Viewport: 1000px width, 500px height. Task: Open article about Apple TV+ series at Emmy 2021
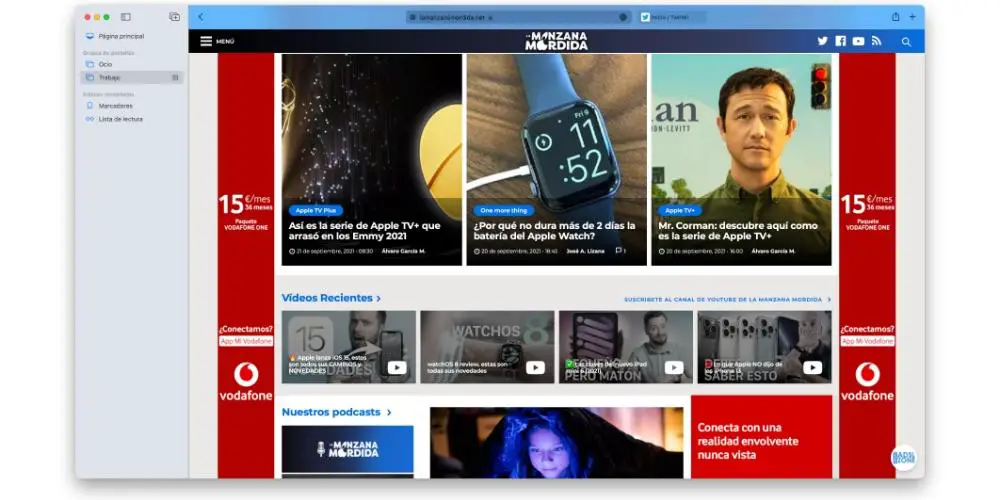pyautogui.click(x=364, y=231)
